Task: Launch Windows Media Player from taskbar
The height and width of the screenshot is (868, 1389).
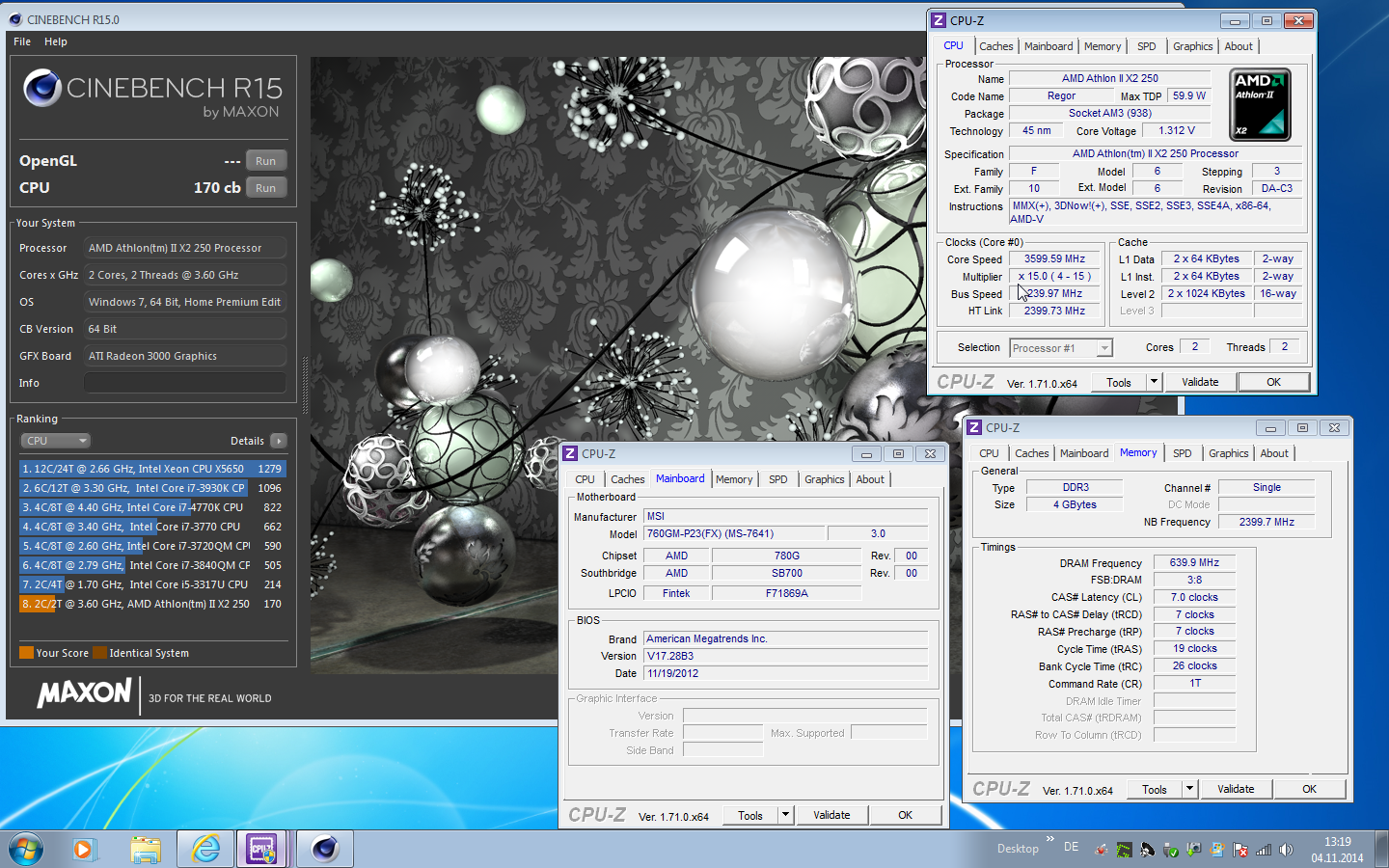Action: point(83,850)
